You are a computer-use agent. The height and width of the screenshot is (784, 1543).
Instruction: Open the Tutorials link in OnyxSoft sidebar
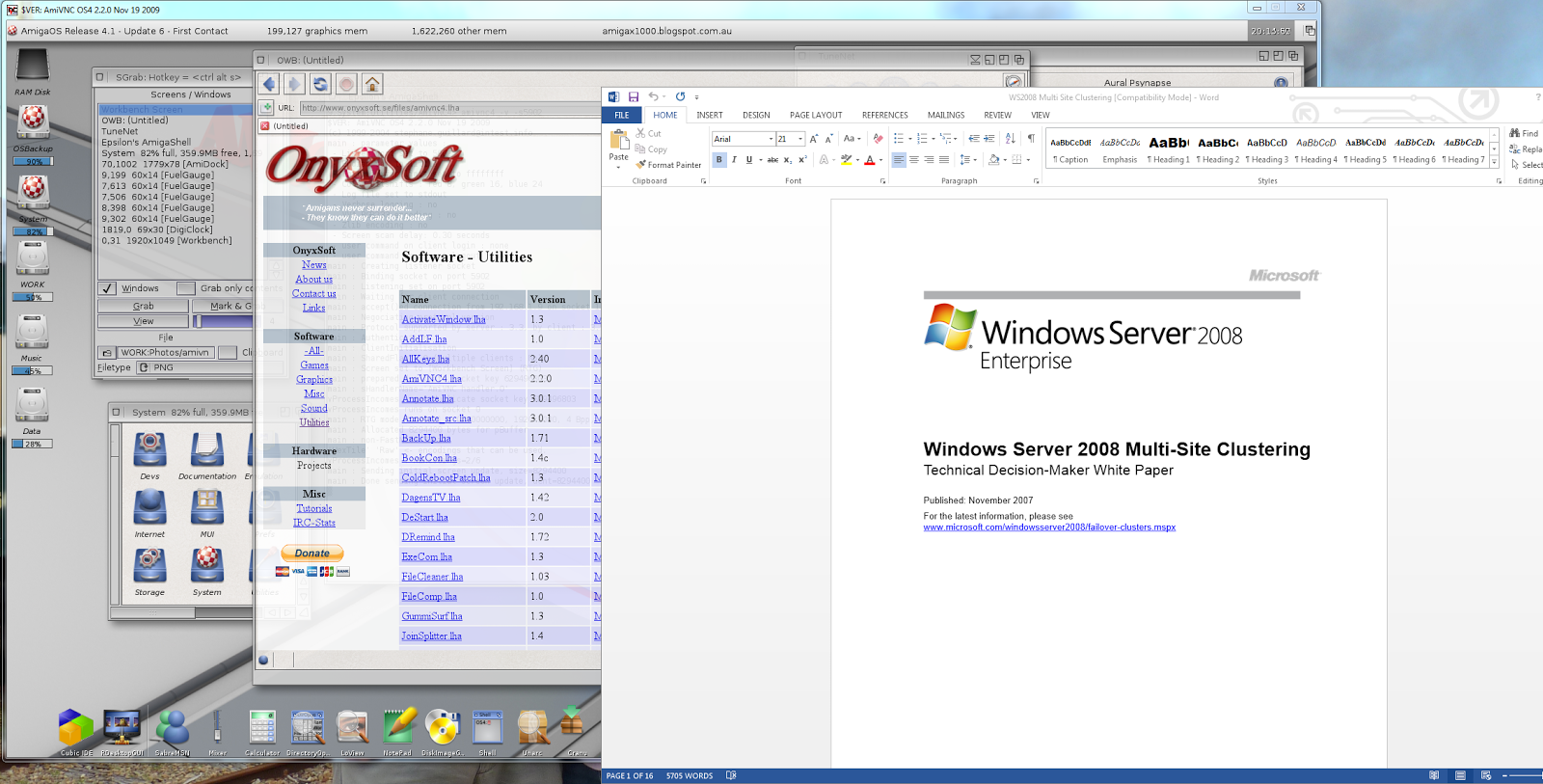[314, 508]
